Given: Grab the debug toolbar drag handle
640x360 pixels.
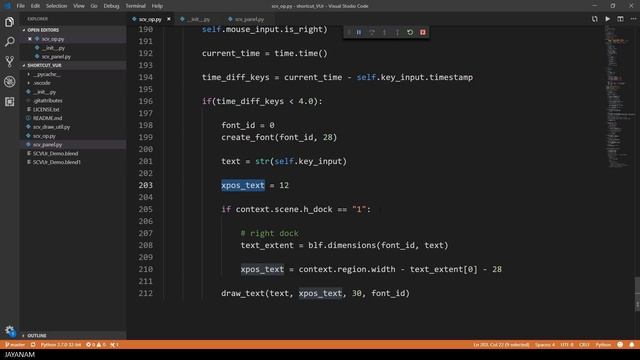Looking at the screenshot, I should click(x=349, y=32).
